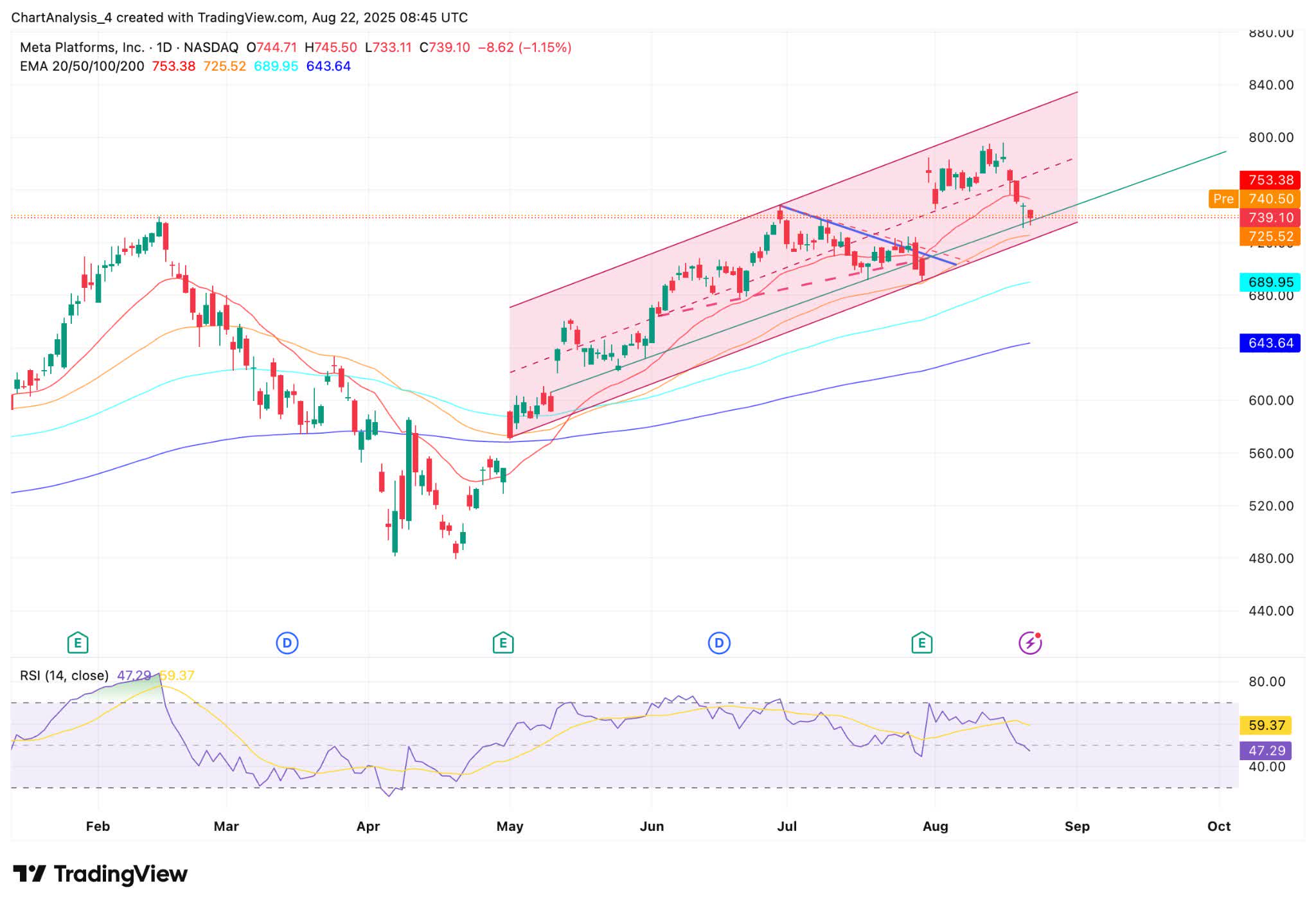1316x906 pixels.
Task: Toggle the EMA 20/50/100/200 indicator legend
Action: pyautogui.click(x=80, y=66)
